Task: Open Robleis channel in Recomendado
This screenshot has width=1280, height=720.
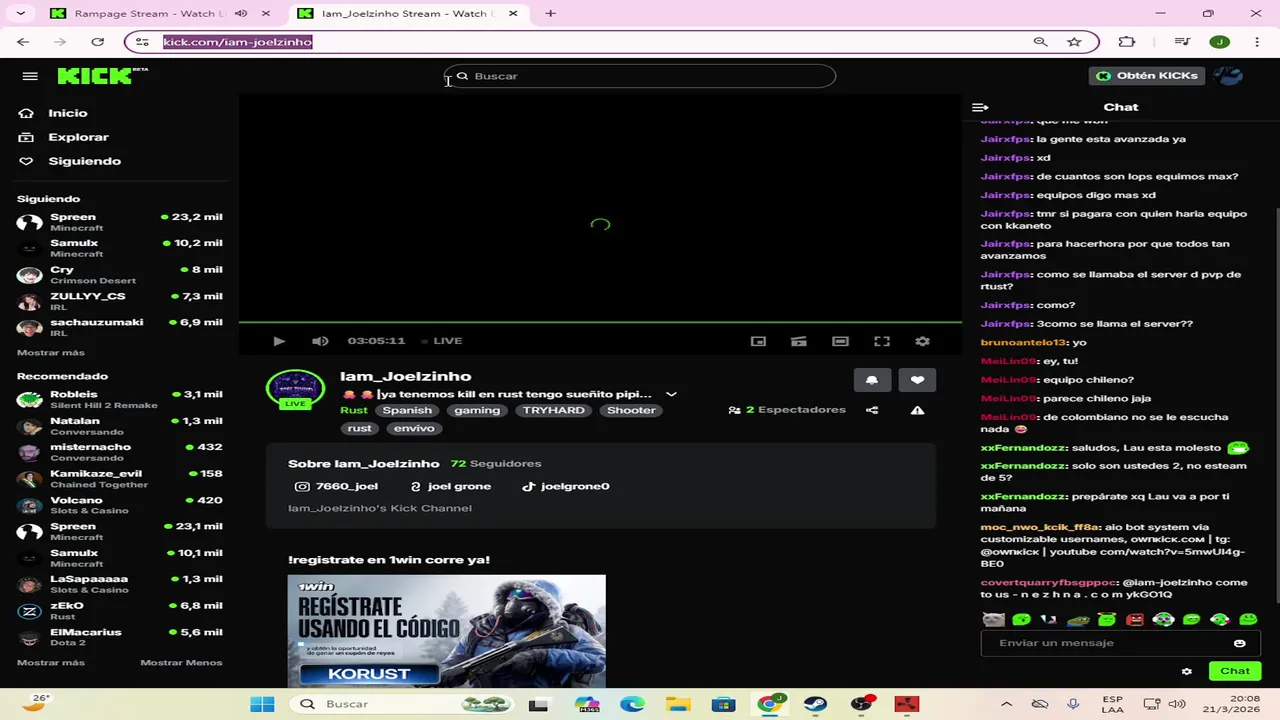Action: [120, 399]
